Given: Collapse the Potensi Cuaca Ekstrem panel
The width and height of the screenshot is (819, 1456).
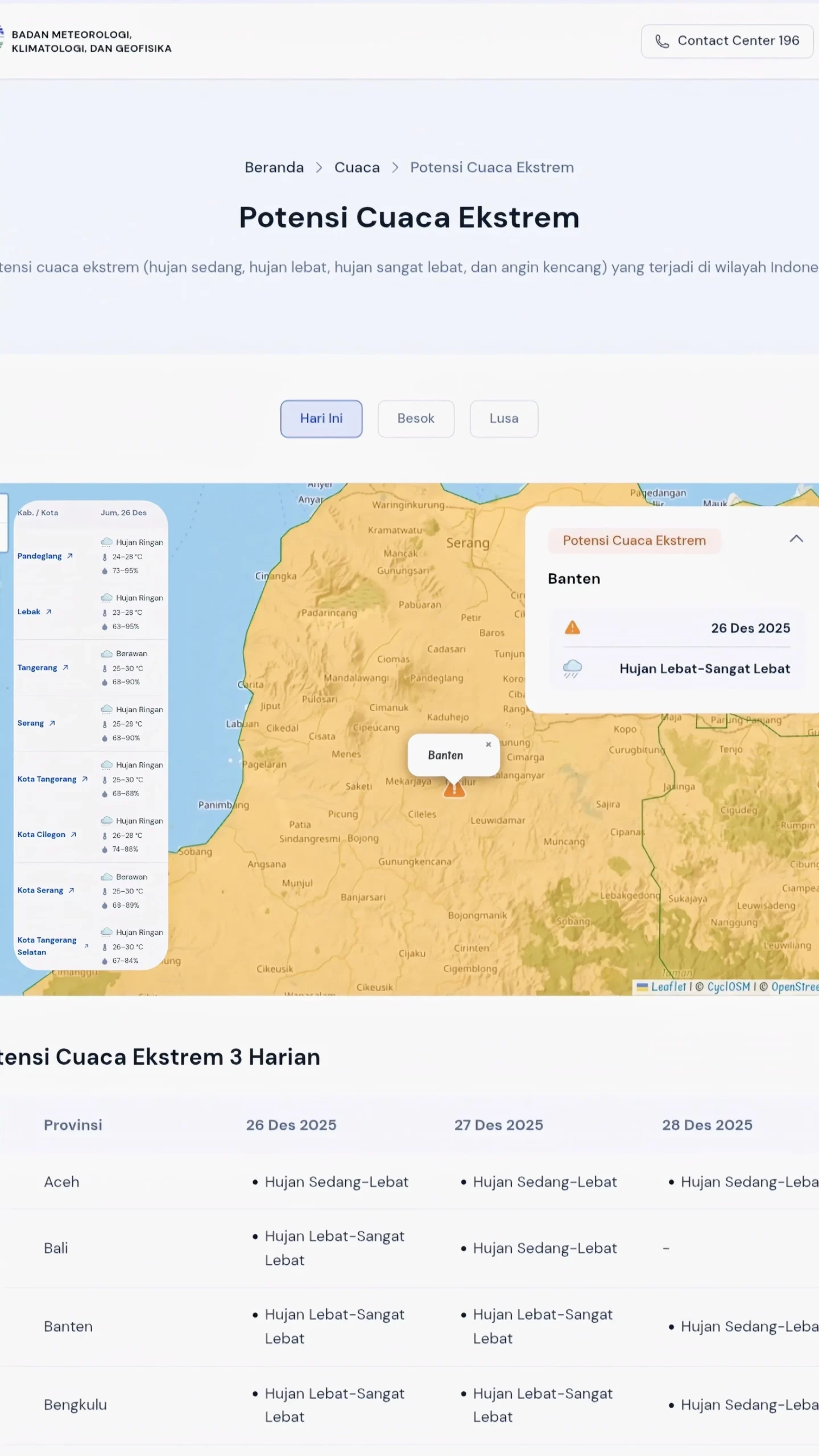Looking at the screenshot, I should click(796, 539).
